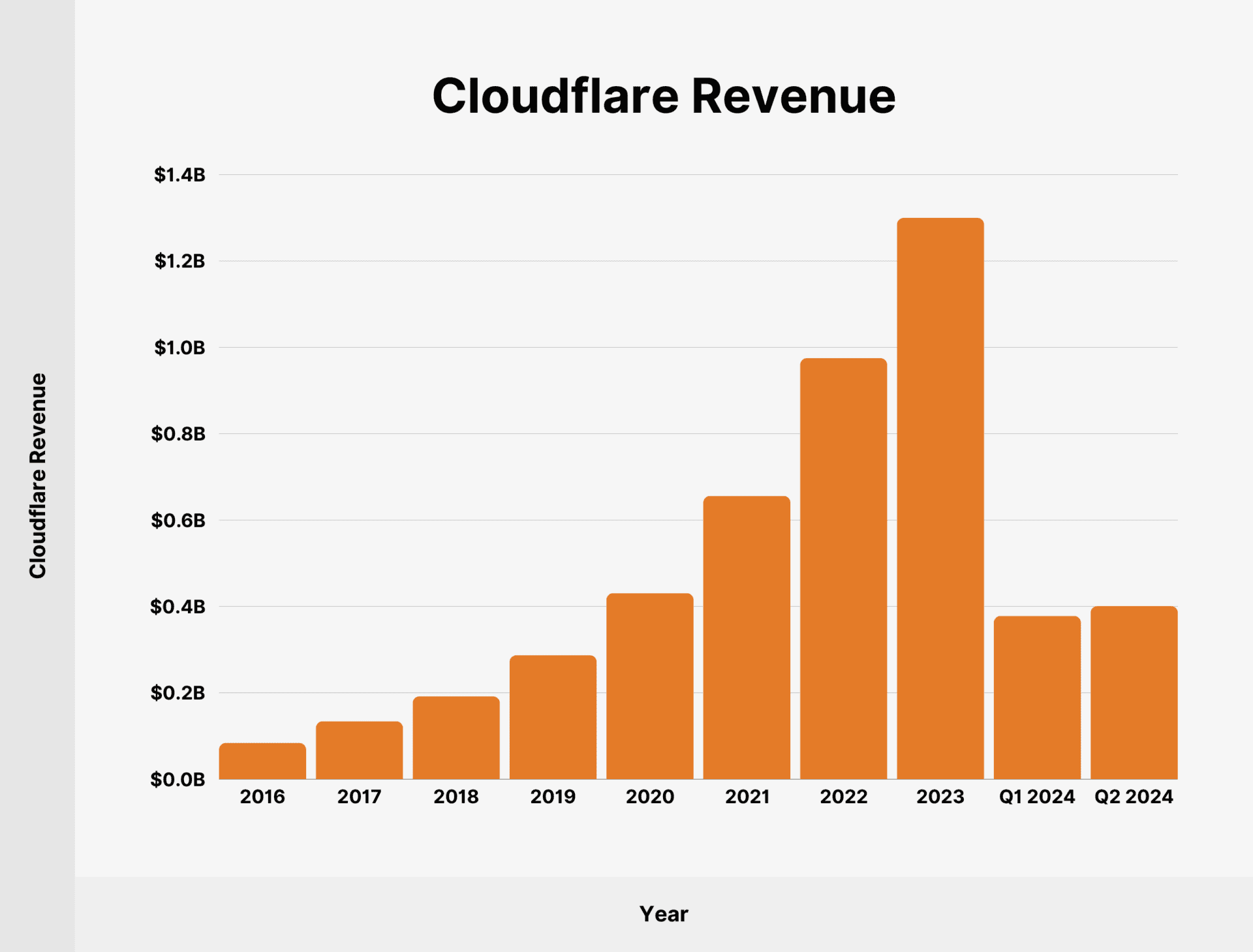1253x952 pixels.
Task: Click the $1.4B axis tick label
Action: 178,174
